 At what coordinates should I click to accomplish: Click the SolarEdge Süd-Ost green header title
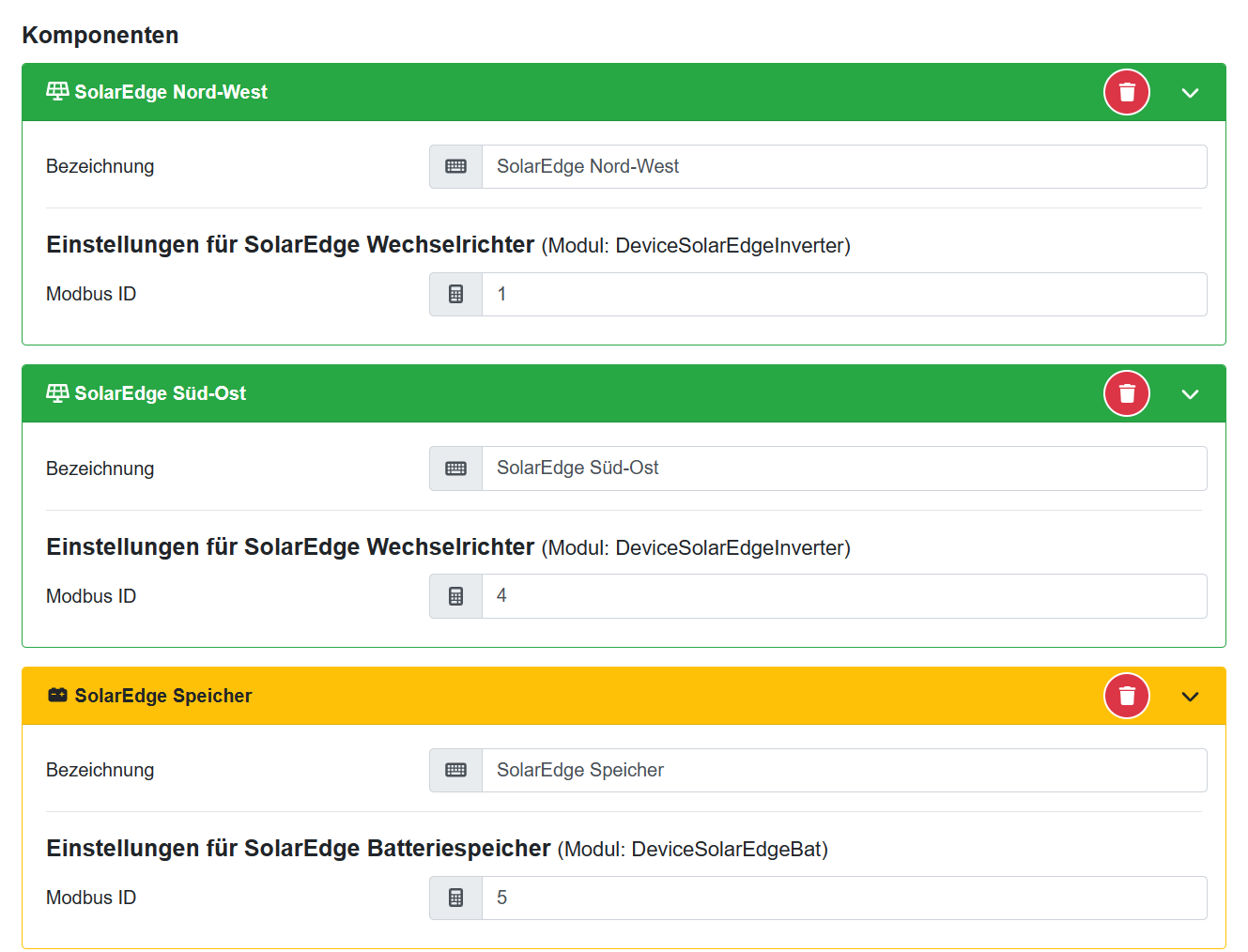click(x=160, y=393)
